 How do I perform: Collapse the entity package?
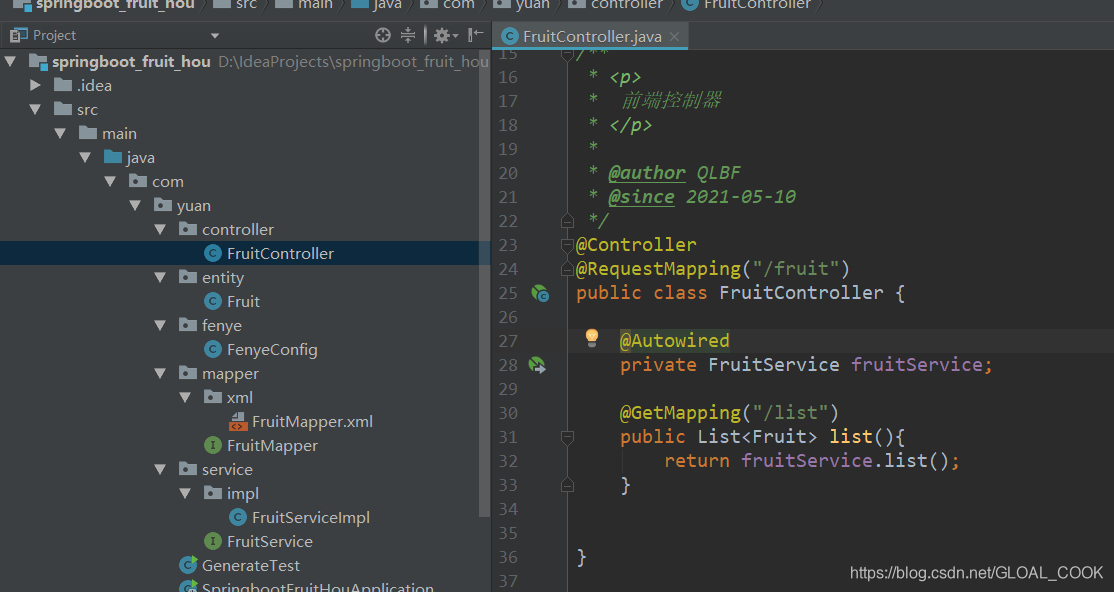point(160,278)
